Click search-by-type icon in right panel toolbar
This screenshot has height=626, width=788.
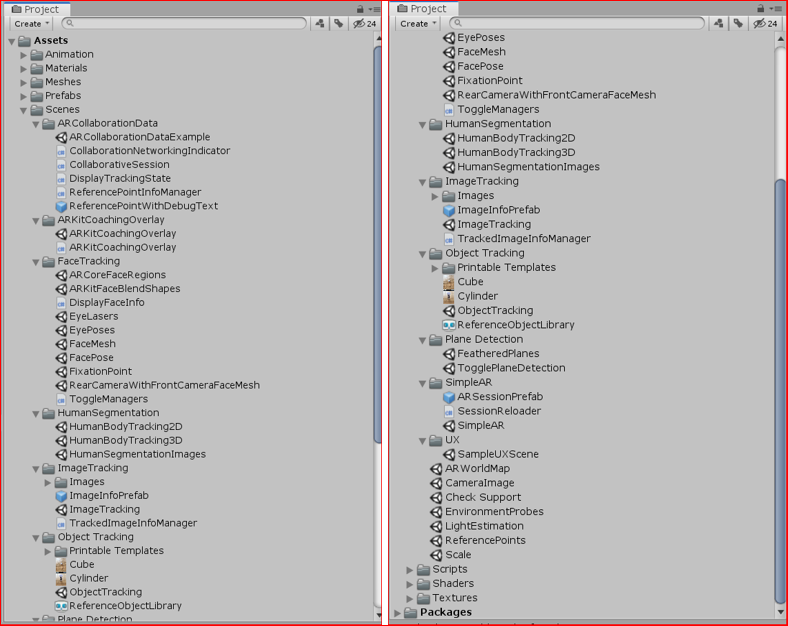[719, 24]
